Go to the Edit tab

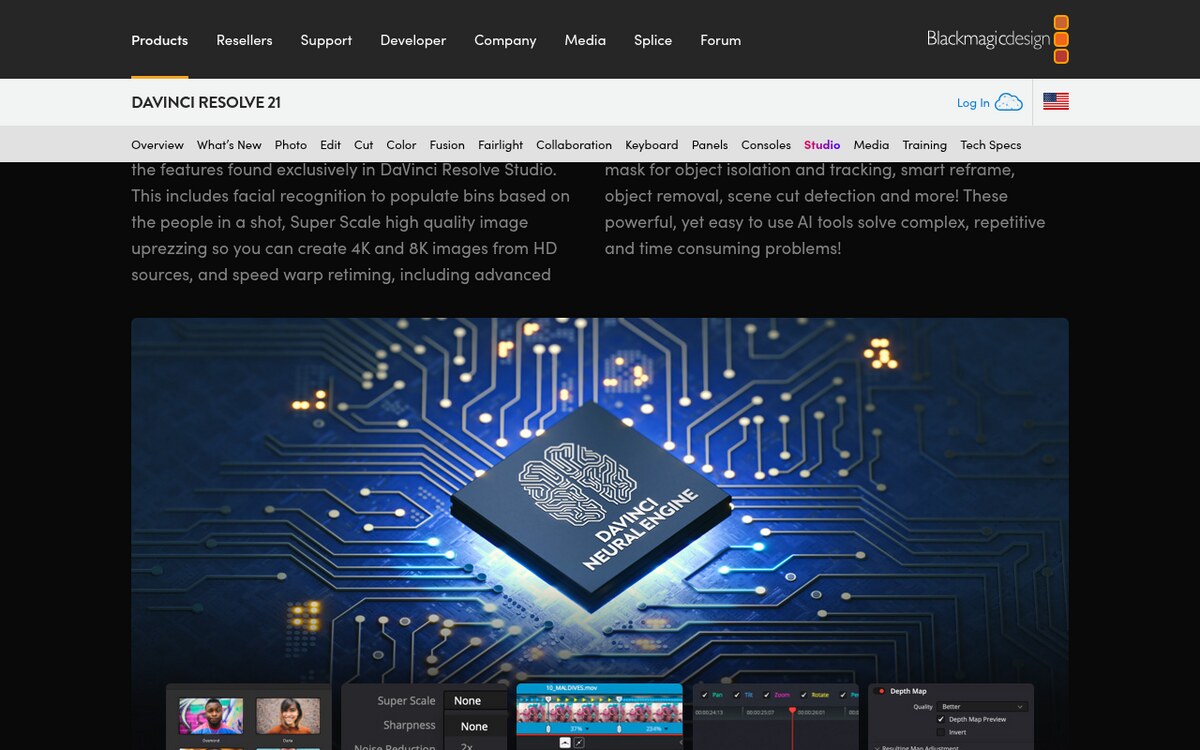(x=330, y=145)
